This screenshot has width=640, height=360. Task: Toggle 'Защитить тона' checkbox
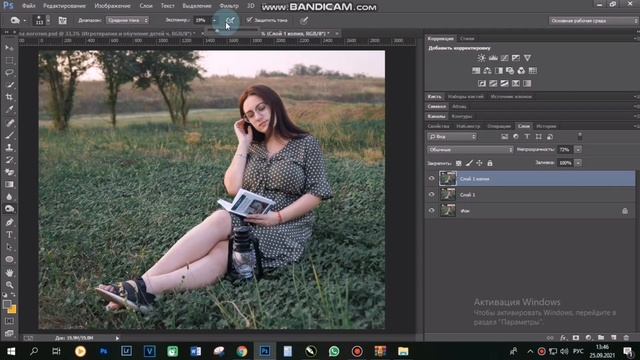coord(249,20)
